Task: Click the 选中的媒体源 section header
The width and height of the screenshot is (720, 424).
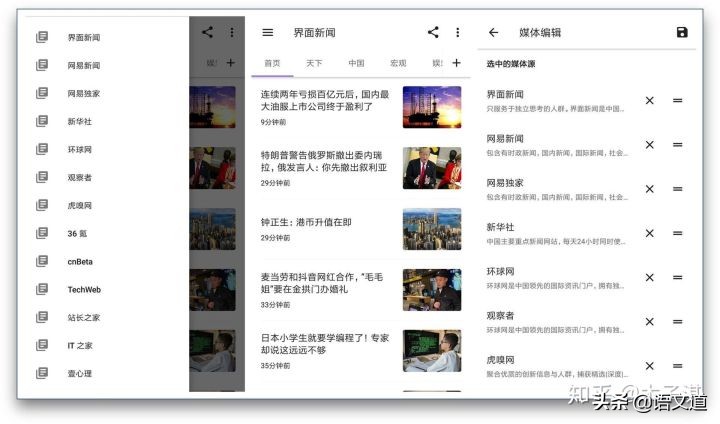Action: [511, 64]
